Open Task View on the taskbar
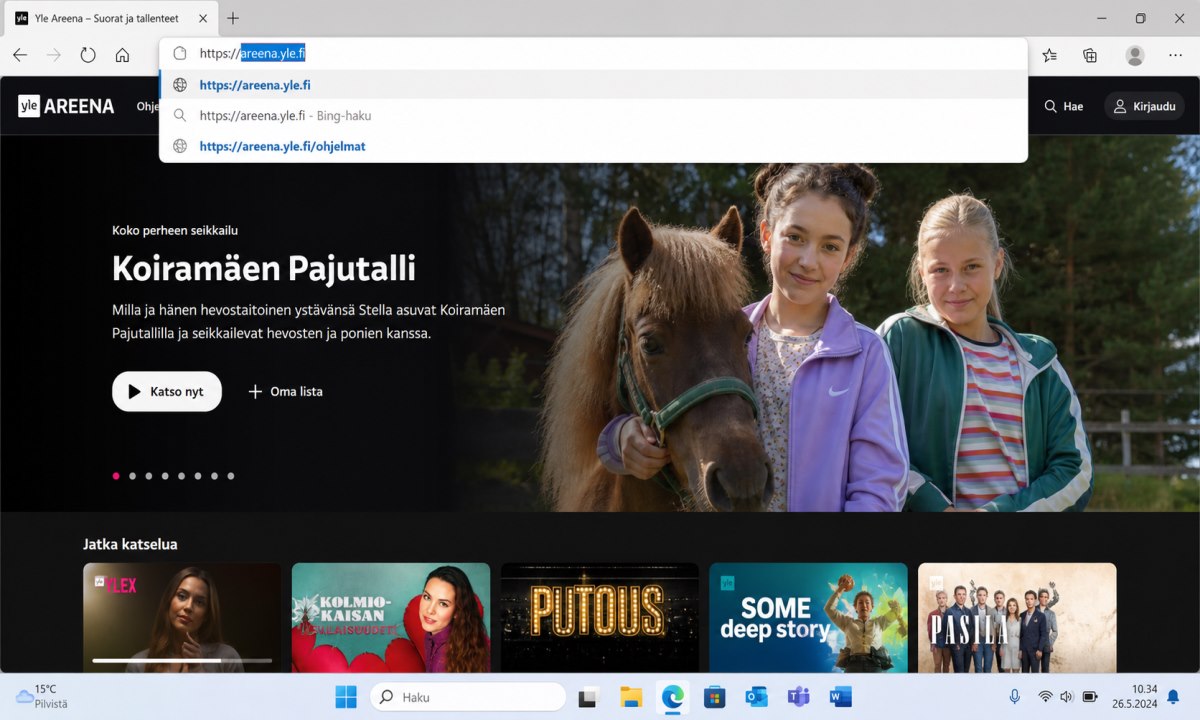 [588, 697]
